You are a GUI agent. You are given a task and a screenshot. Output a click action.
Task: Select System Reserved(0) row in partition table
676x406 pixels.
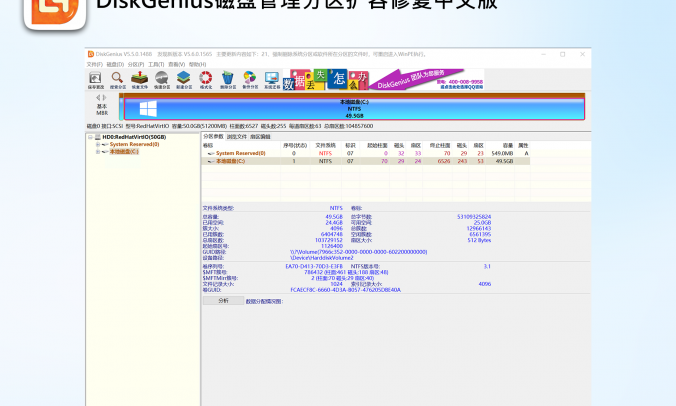(366, 153)
